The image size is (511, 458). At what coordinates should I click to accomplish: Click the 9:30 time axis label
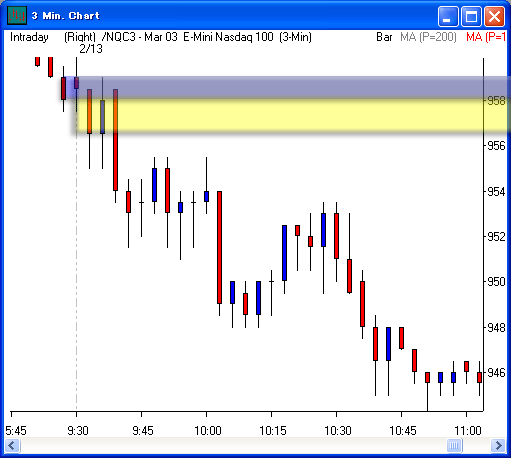click(78, 431)
